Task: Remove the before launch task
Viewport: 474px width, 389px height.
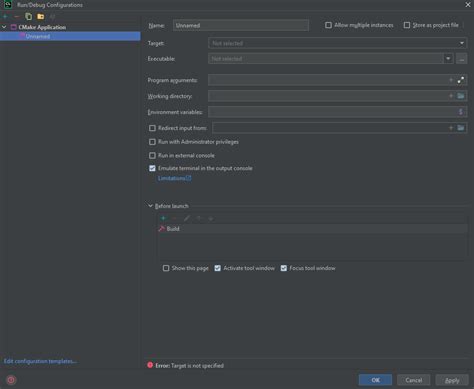Action: click(x=174, y=218)
